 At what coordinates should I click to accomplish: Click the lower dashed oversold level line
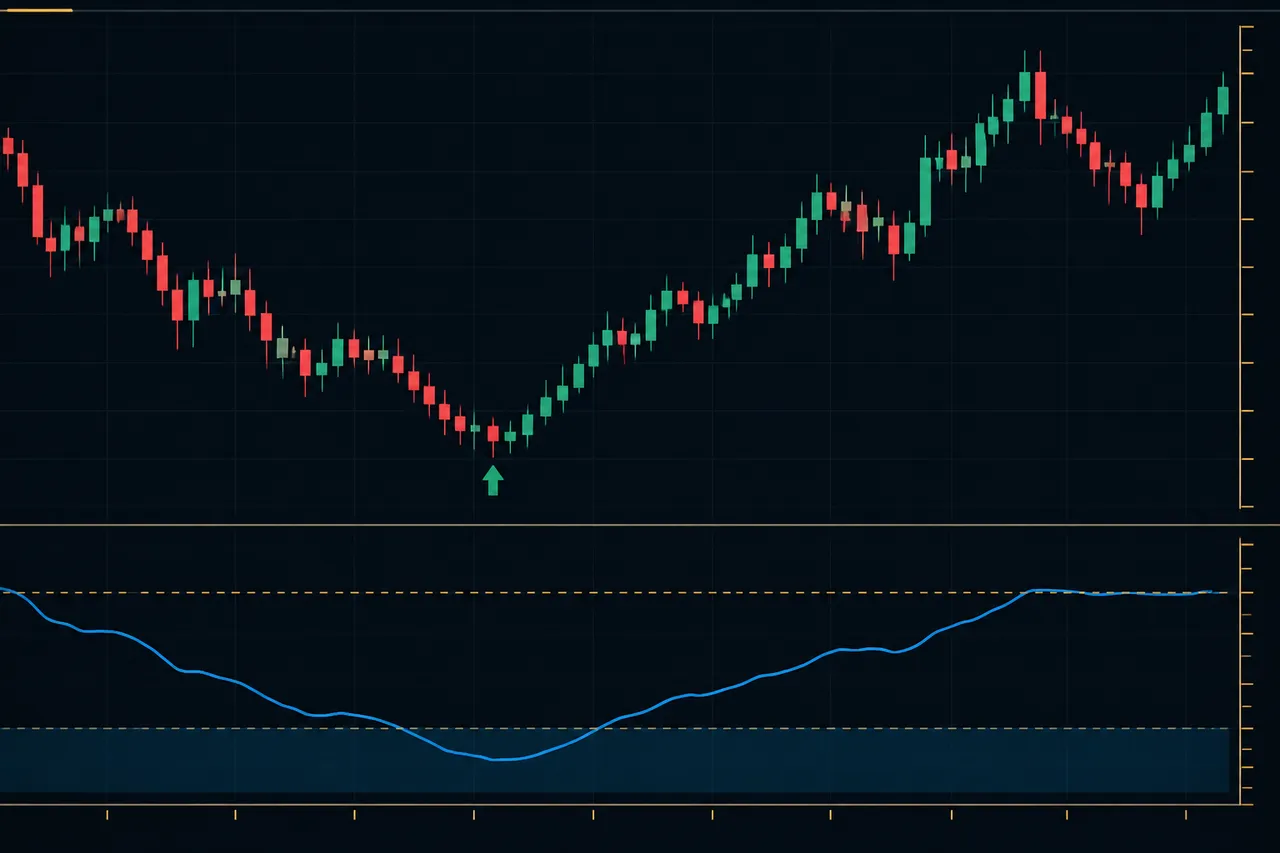pyautogui.click(x=615, y=728)
